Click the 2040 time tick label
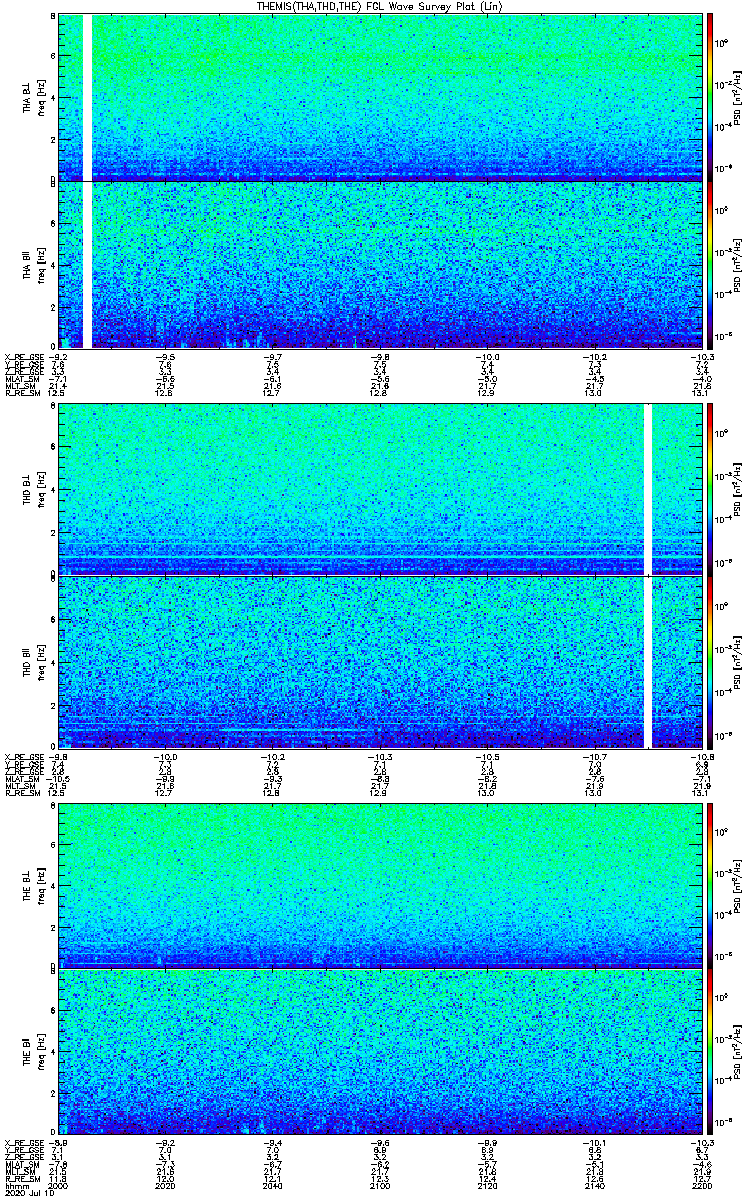750x1200 pixels. tap(273, 1186)
